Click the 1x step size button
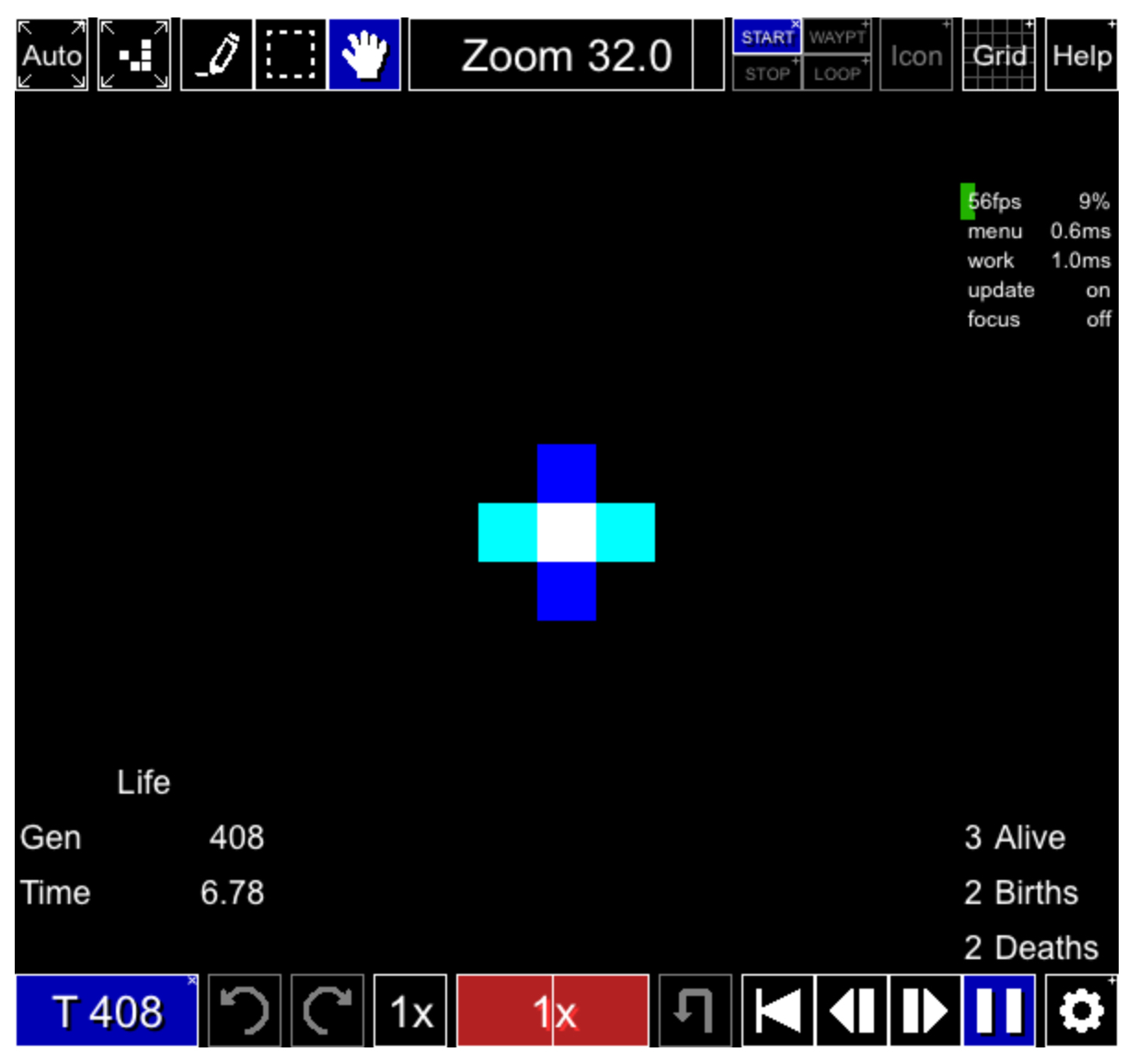Screen dimensions: 1138x1064 click(410, 1011)
